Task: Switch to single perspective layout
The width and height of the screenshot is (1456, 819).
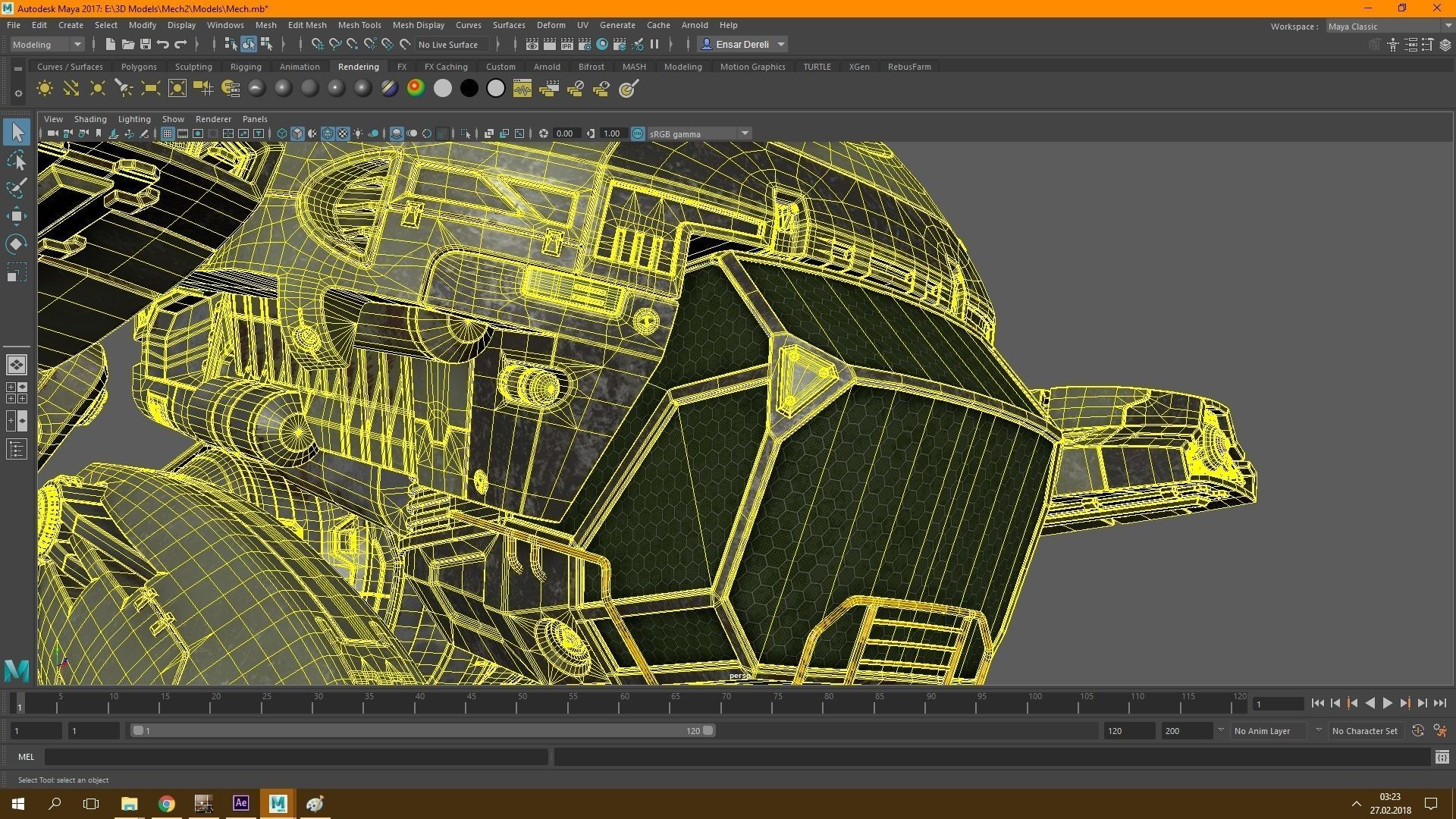Action: tap(17, 365)
